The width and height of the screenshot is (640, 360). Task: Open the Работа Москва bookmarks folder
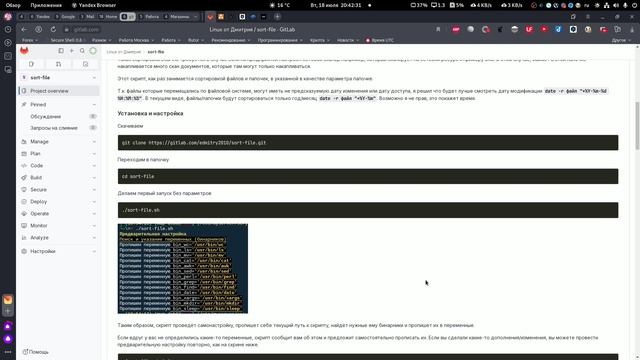pyautogui.click(x=136, y=40)
